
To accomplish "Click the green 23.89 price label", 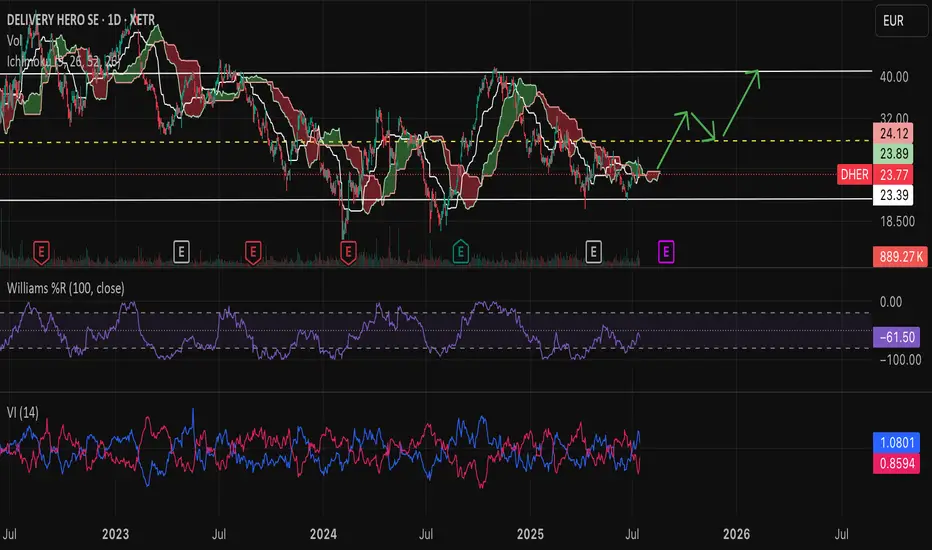I will tap(893, 153).
